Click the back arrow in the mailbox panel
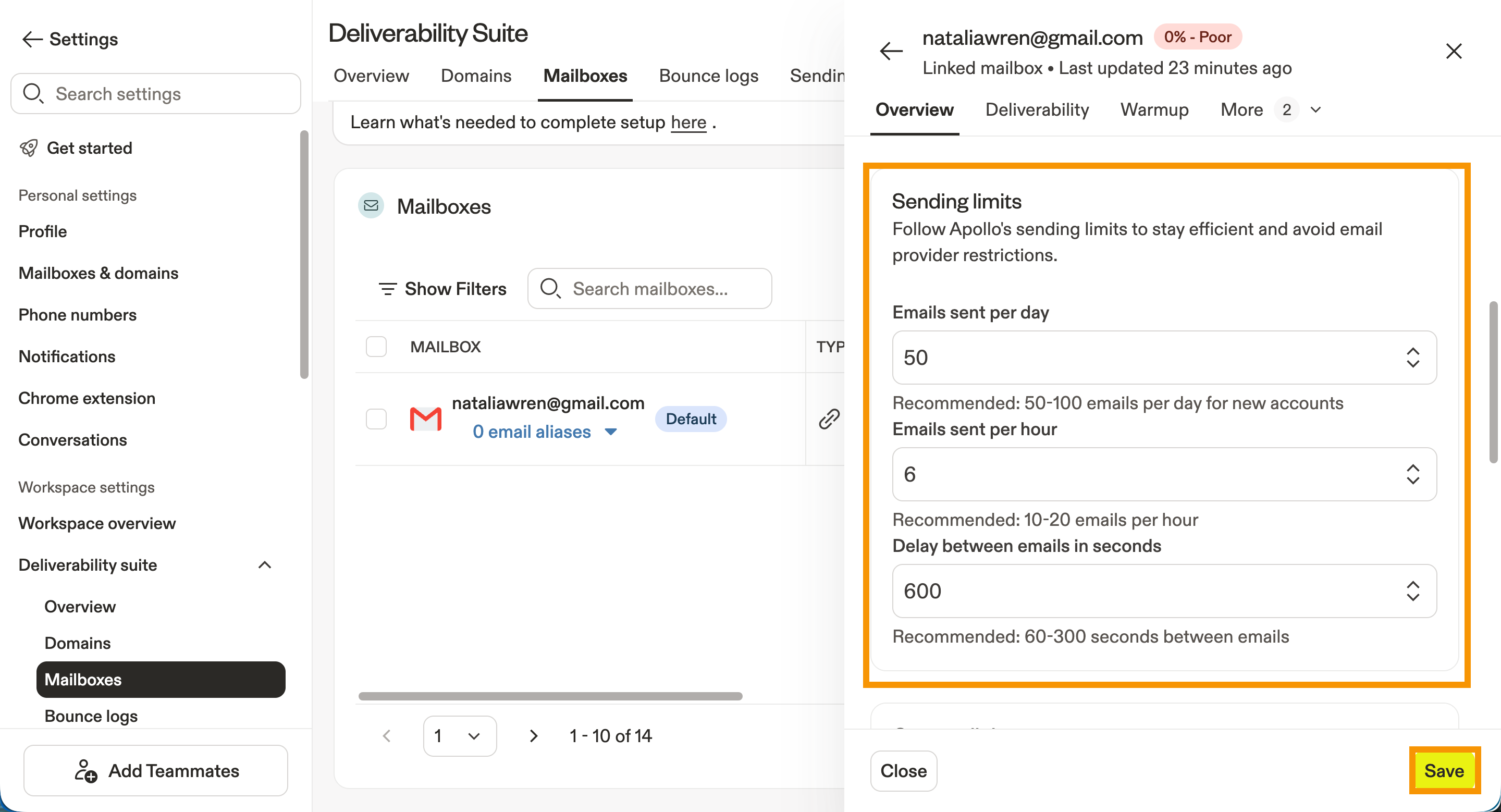 coord(891,51)
